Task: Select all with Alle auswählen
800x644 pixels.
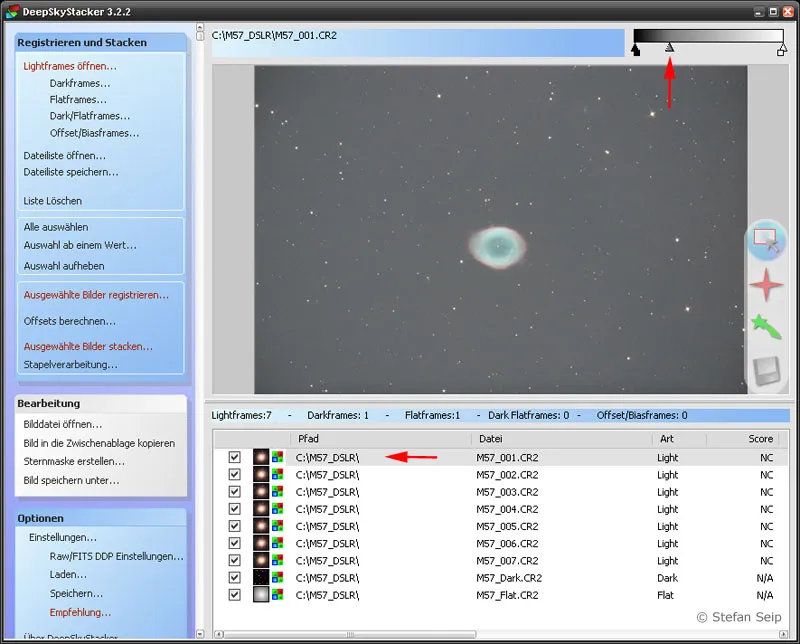Action: pos(56,227)
